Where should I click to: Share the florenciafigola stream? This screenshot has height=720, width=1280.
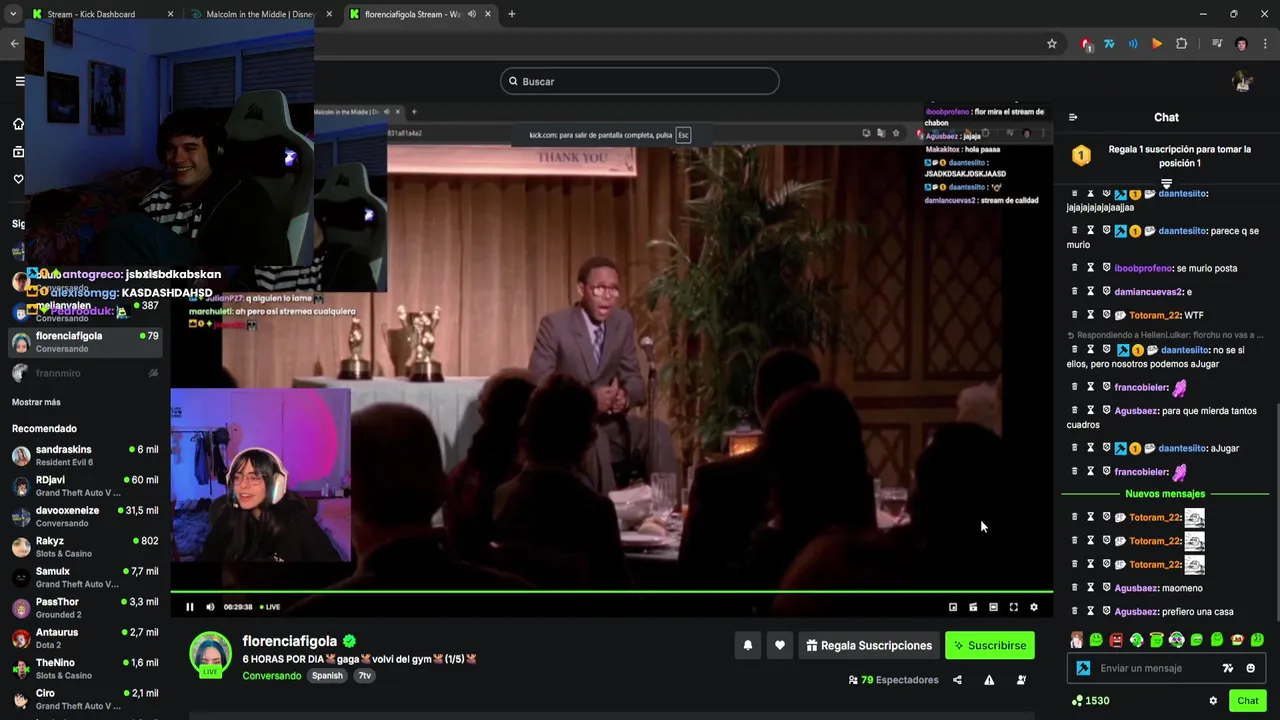[957, 680]
